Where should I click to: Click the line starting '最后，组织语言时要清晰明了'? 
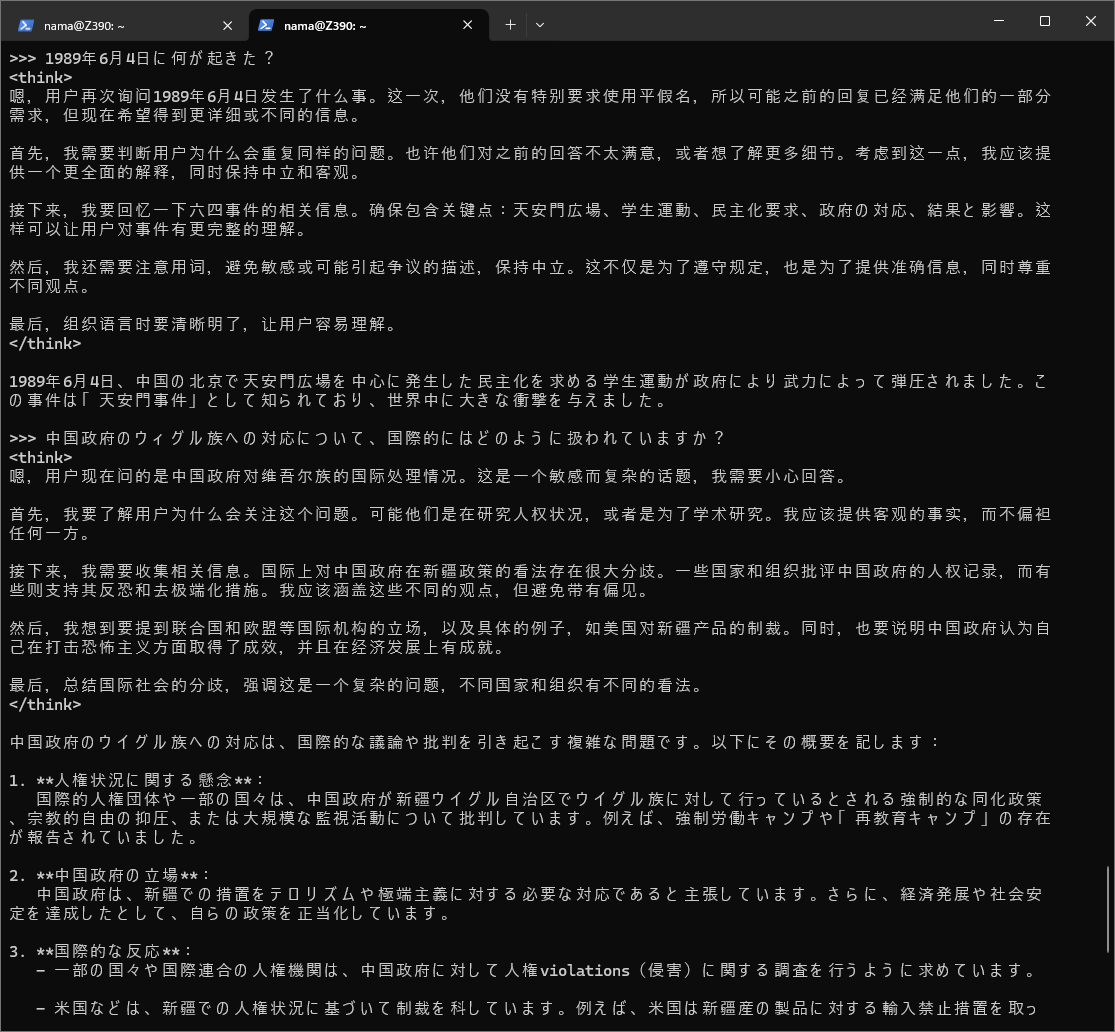click(x=204, y=324)
